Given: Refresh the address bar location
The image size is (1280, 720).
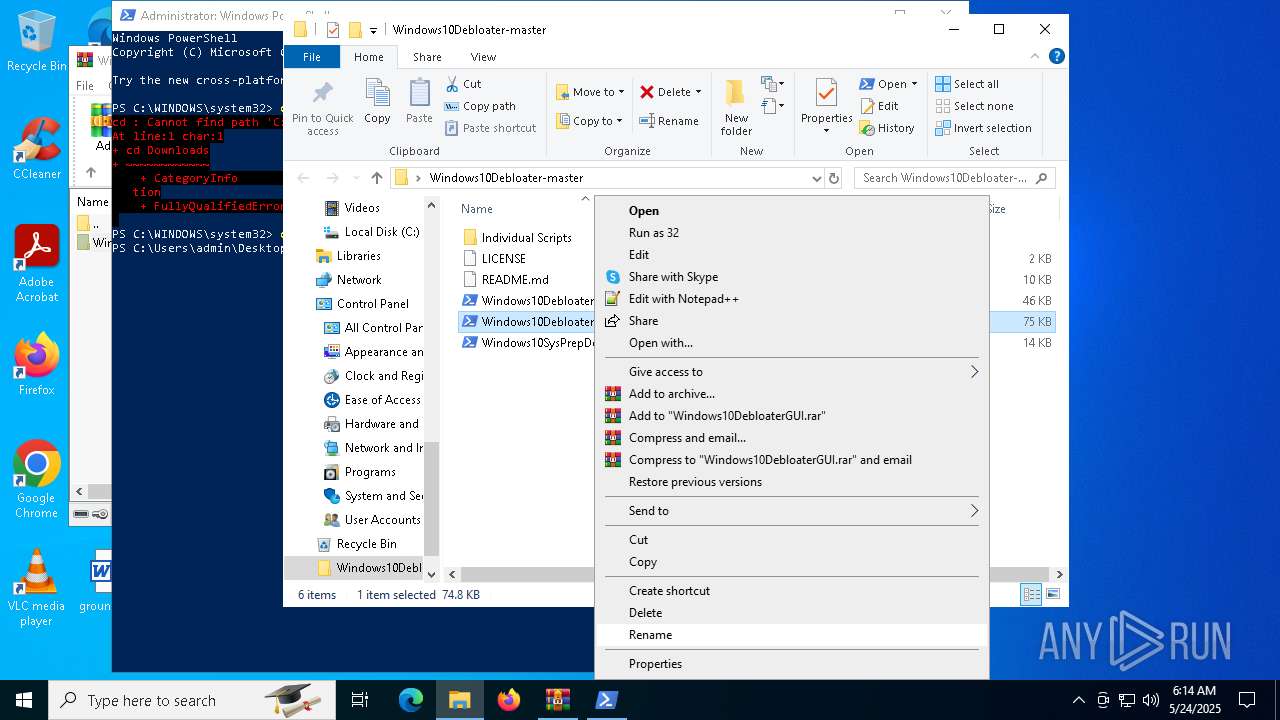Looking at the screenshot, I should click(x=834, y=178).
